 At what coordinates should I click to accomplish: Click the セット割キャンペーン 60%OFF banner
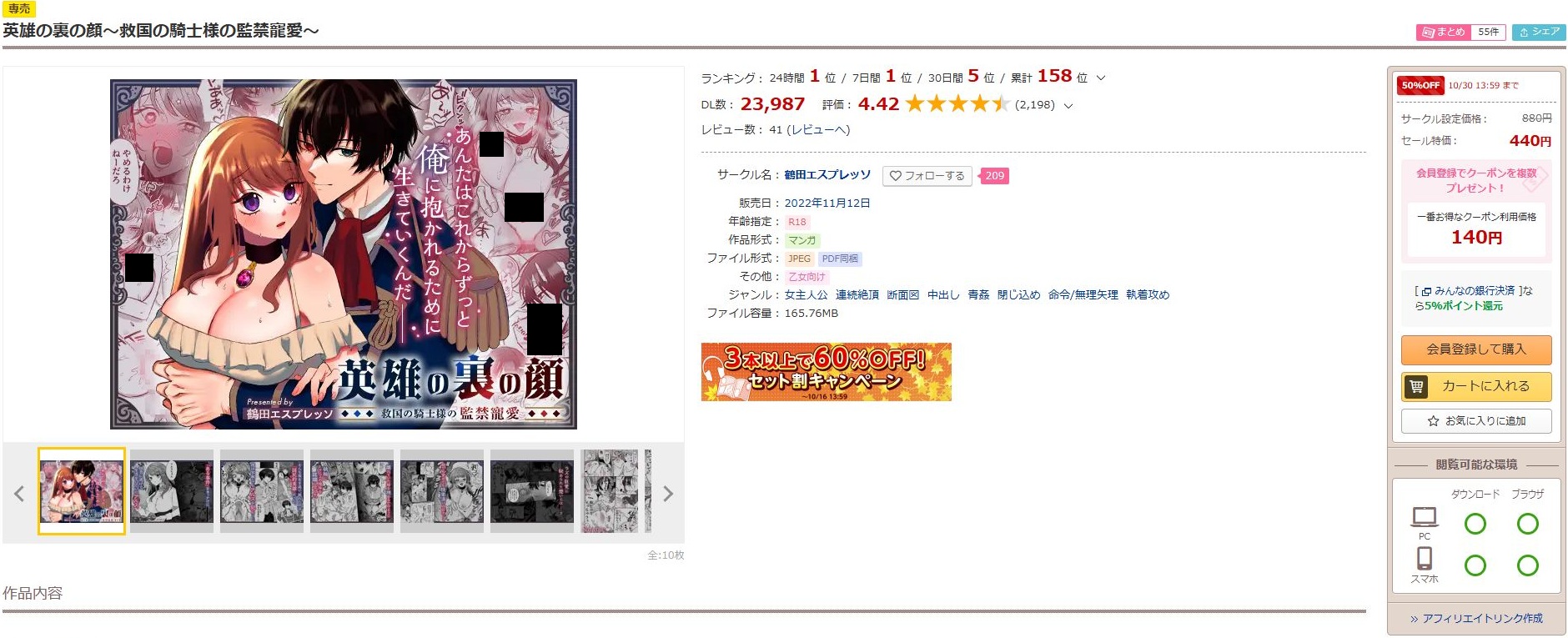coord(827,372)
